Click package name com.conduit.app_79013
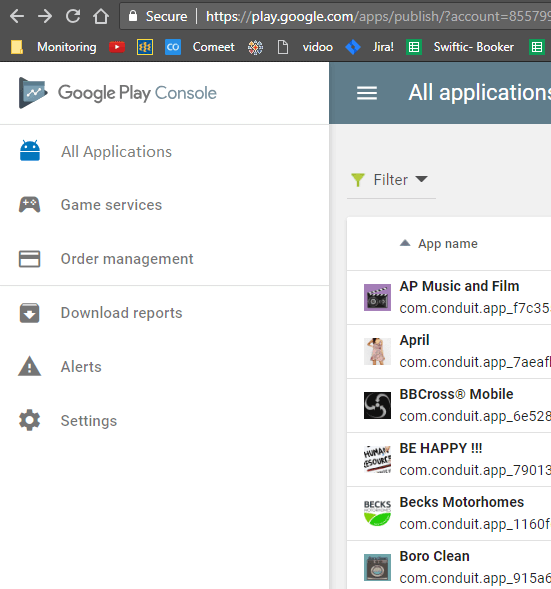Image resolution: width=551 pixels, height=589 pixels. [x=475, y=470]
